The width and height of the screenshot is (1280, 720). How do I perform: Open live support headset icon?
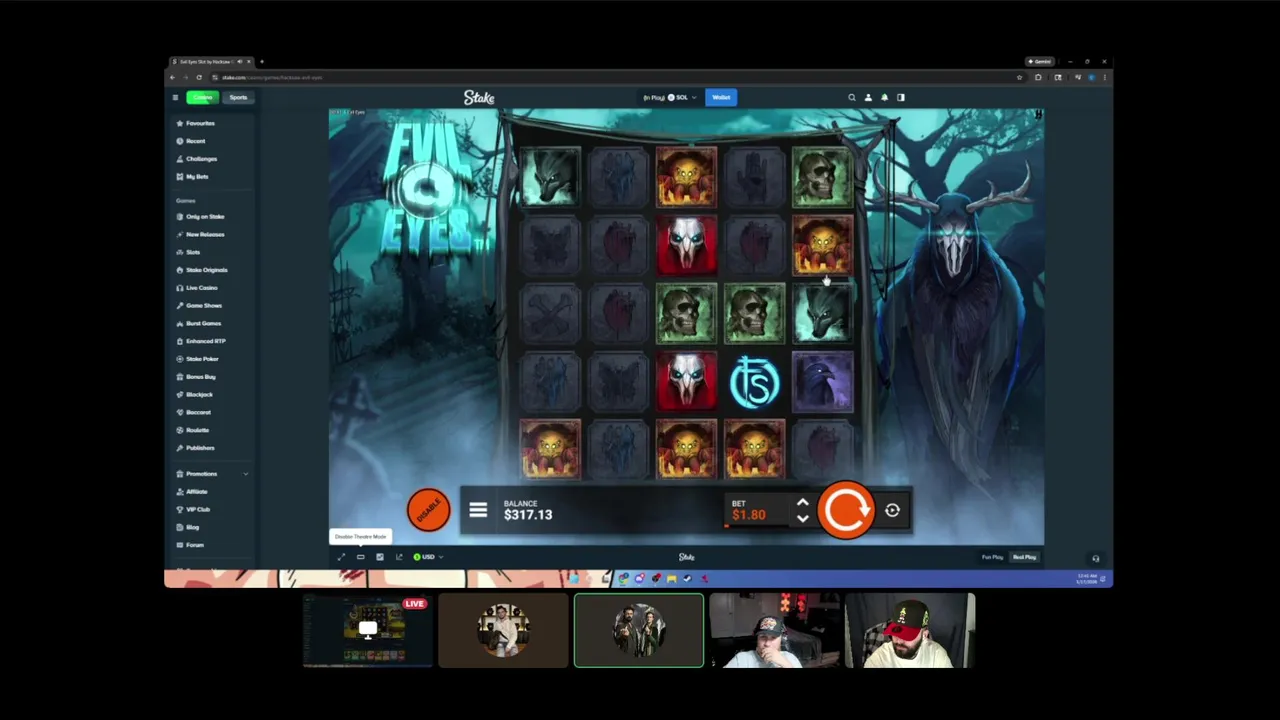pyautogui.click(x=1095, y=559)
